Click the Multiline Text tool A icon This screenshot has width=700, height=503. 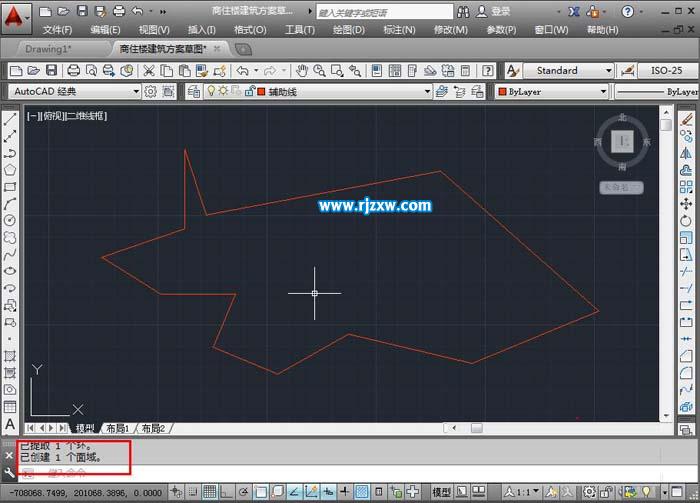pyautogui.click(x=10, y=424)
